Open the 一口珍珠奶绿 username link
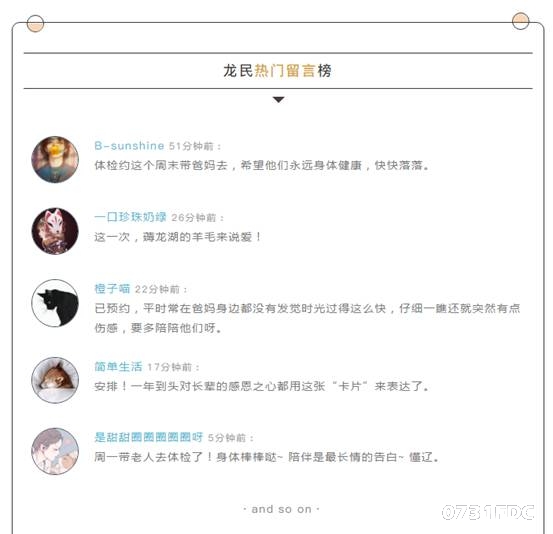This screenshot has width=553, height=534. (130, 217)
